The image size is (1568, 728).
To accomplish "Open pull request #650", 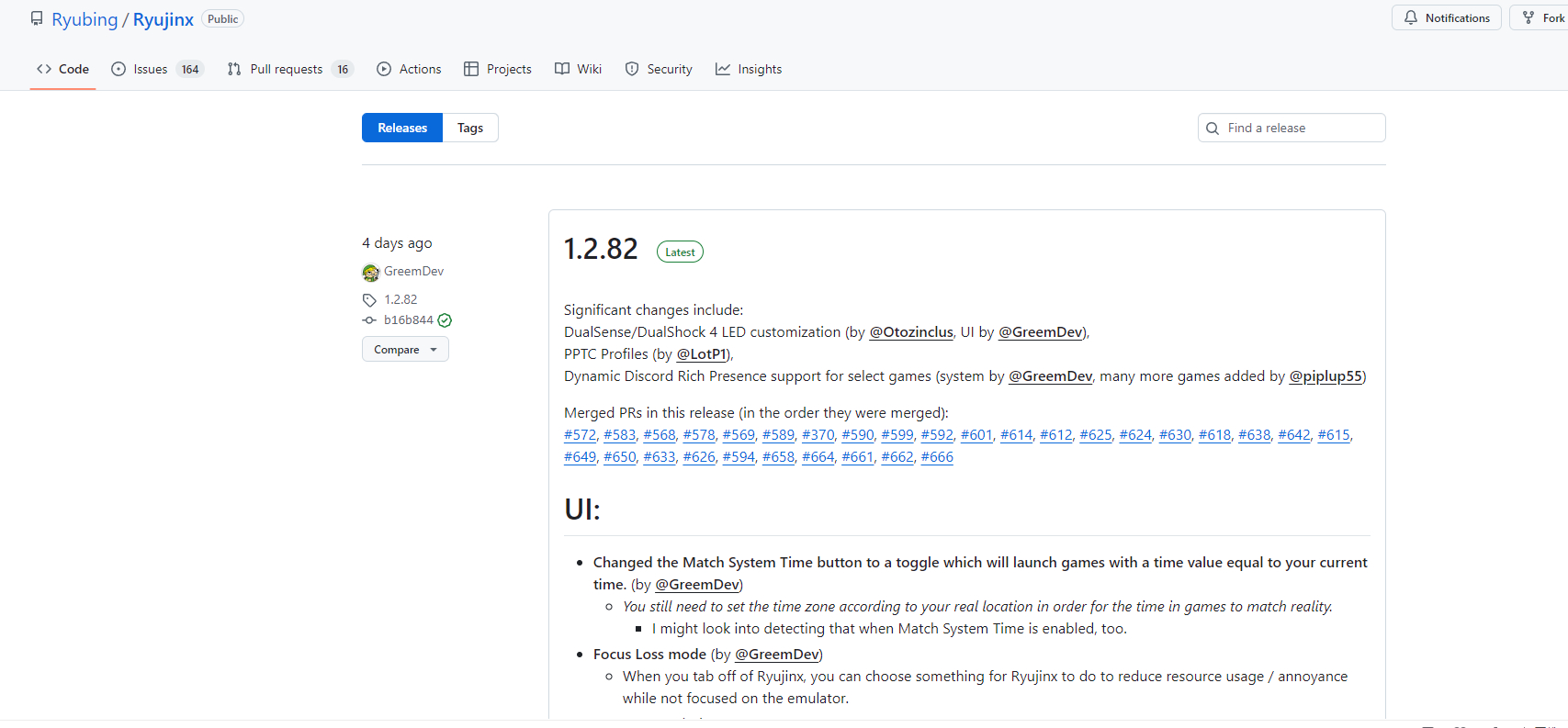I will [x=619, y=457].
